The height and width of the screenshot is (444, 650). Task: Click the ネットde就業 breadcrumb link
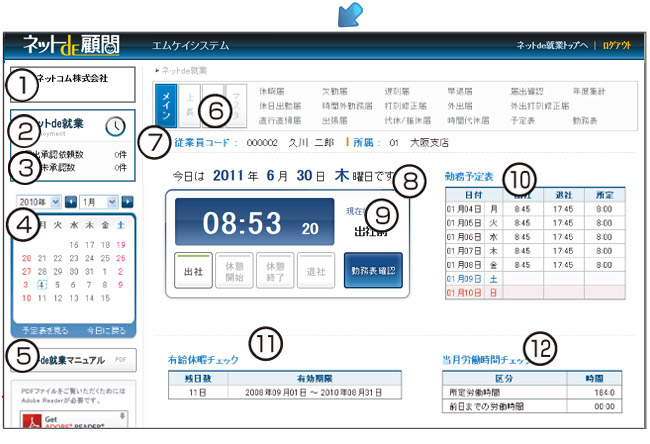184,70
